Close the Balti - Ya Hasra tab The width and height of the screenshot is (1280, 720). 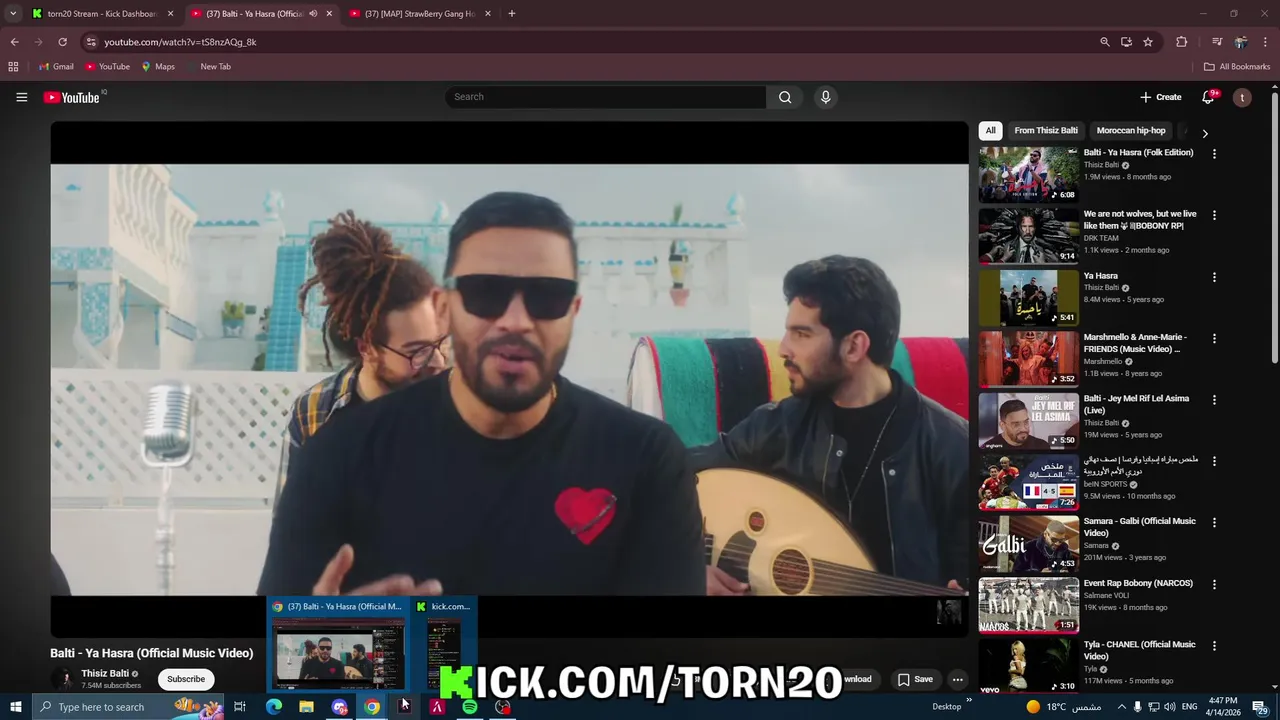(329, 14)
